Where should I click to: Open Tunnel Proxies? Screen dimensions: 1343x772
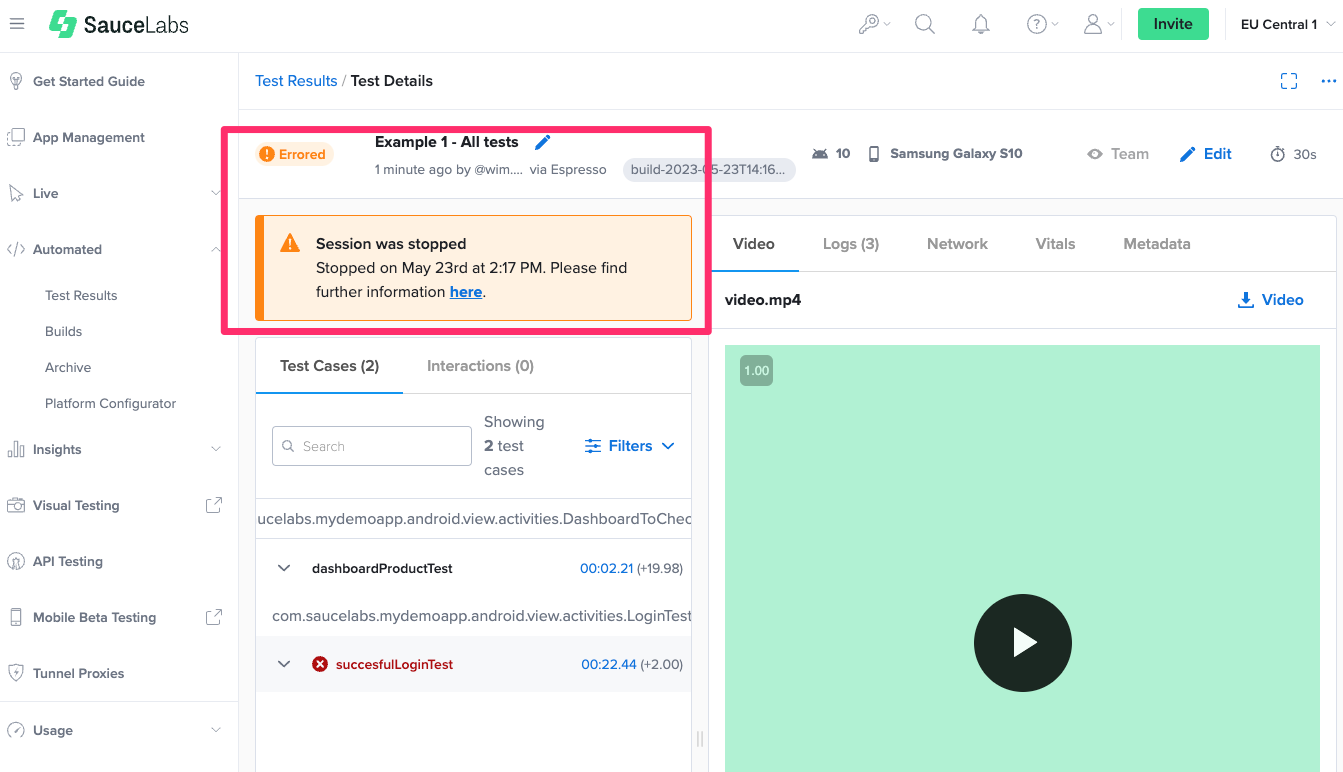coord(79,673)
